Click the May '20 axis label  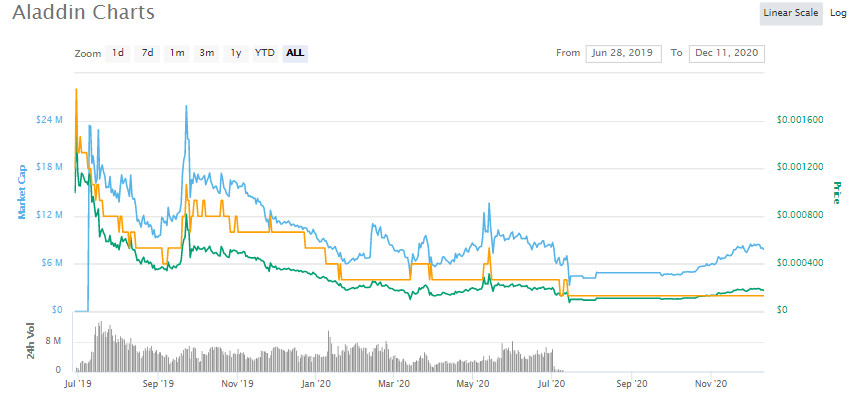[473, 384]
